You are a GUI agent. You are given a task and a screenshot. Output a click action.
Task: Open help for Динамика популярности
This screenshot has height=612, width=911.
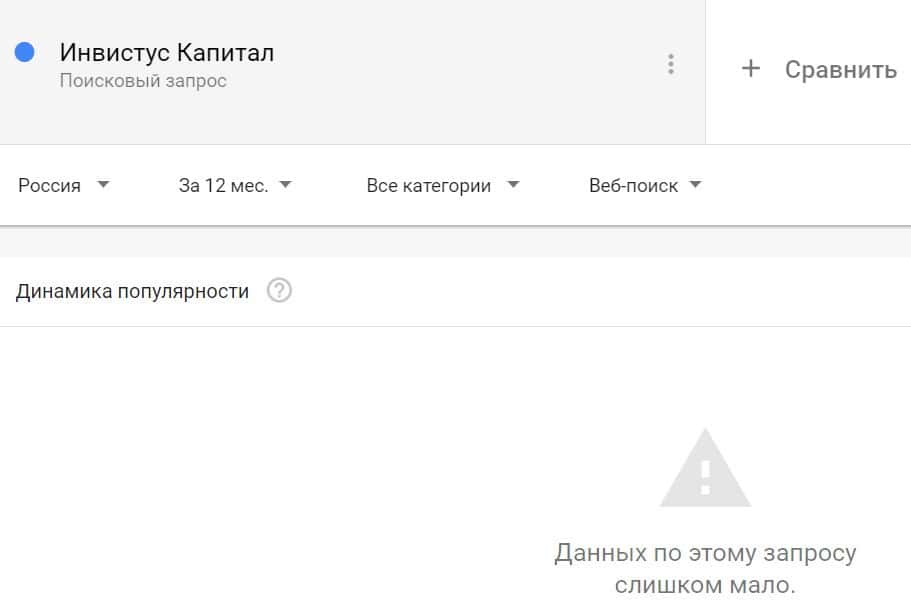(280, 292)
